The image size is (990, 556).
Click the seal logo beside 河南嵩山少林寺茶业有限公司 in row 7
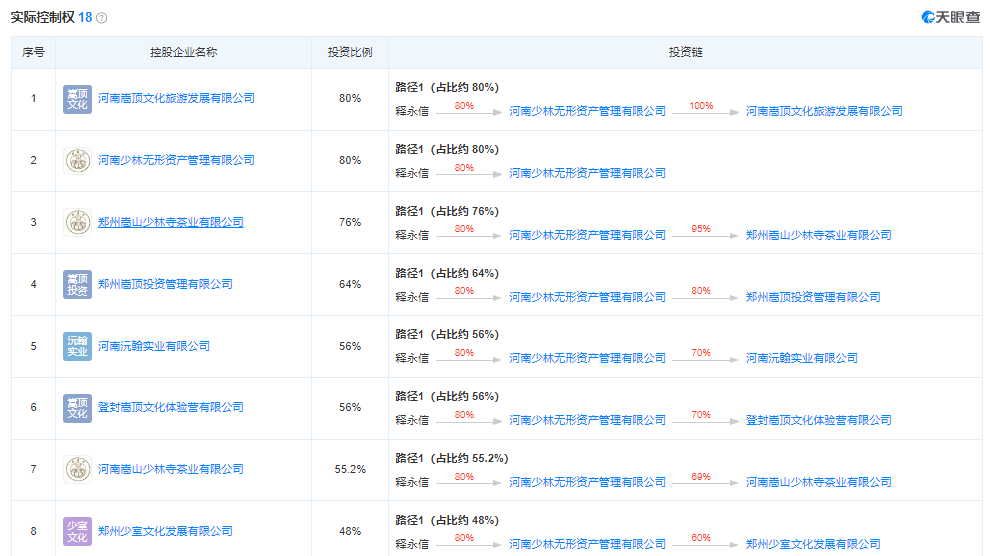pos(77,469)
